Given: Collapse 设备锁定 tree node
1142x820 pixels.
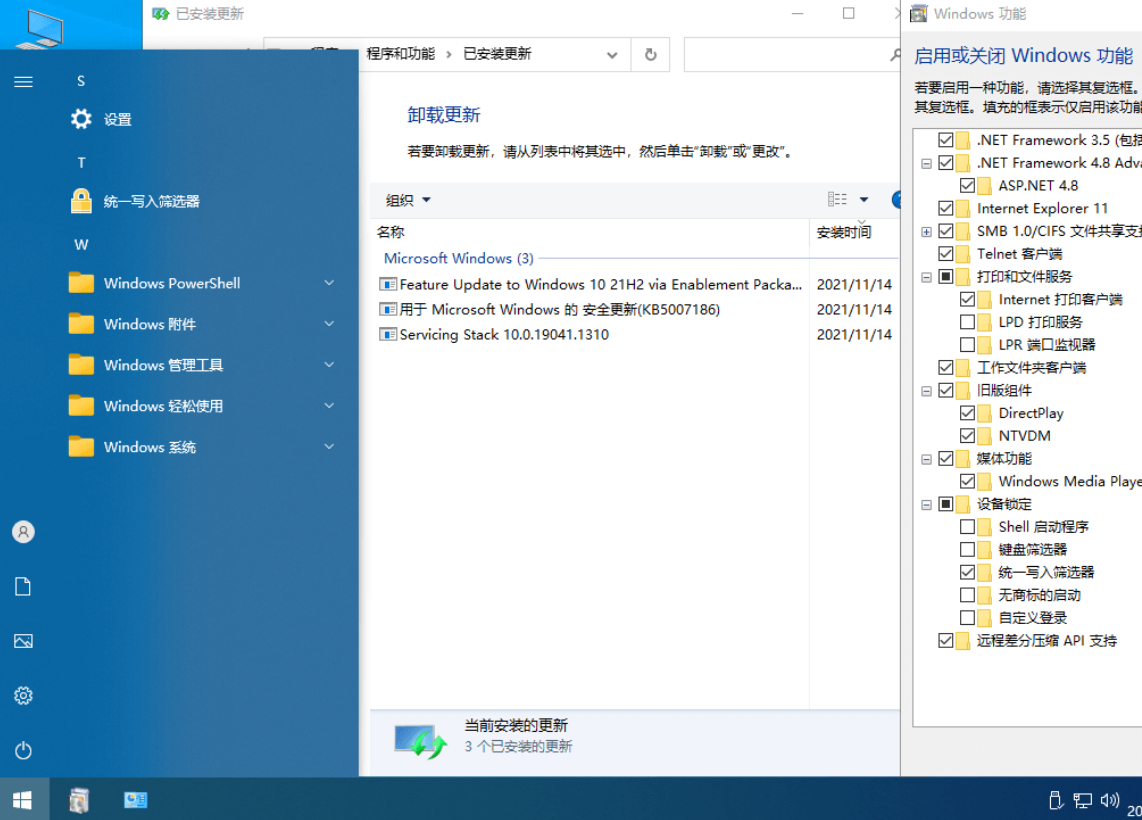Looking at the screenshot, I should tap(926, 505).
